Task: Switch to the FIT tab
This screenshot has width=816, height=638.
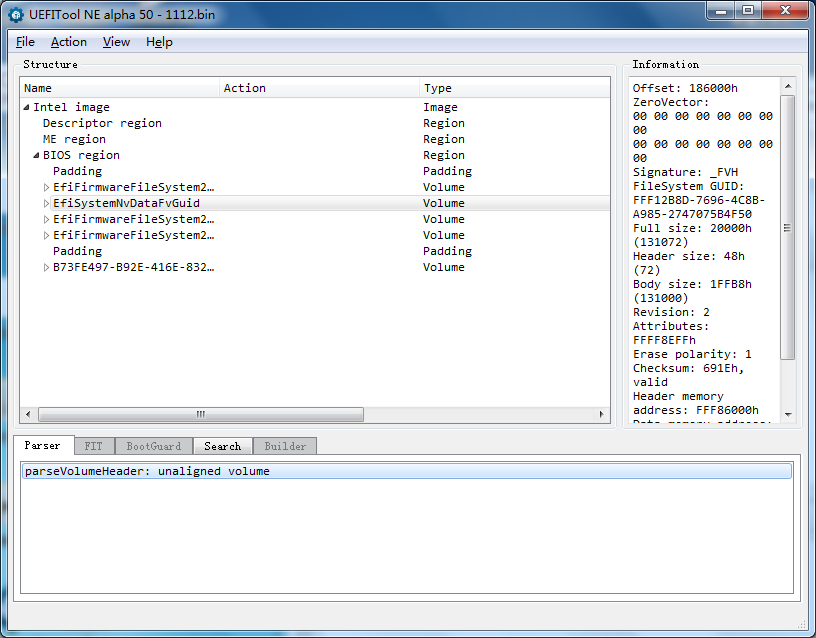Action: click(94, 446)
